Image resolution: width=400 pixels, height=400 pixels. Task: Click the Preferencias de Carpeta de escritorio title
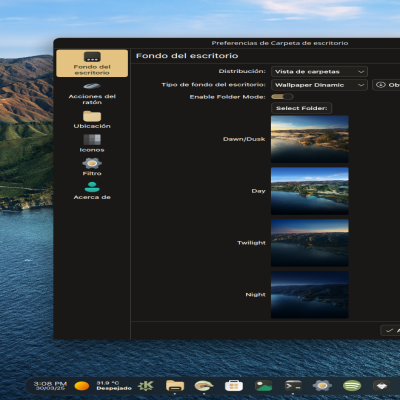[280, 43]
